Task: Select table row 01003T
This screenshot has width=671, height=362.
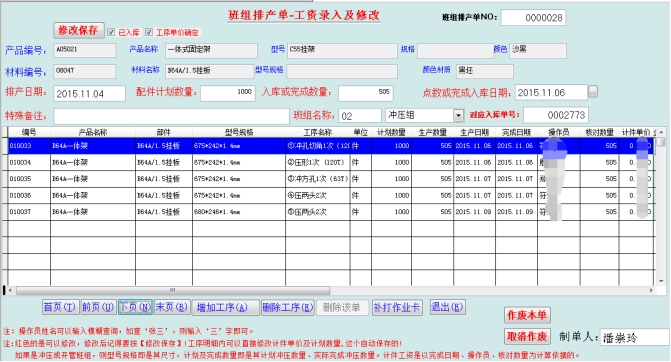Action: [330, 212]
